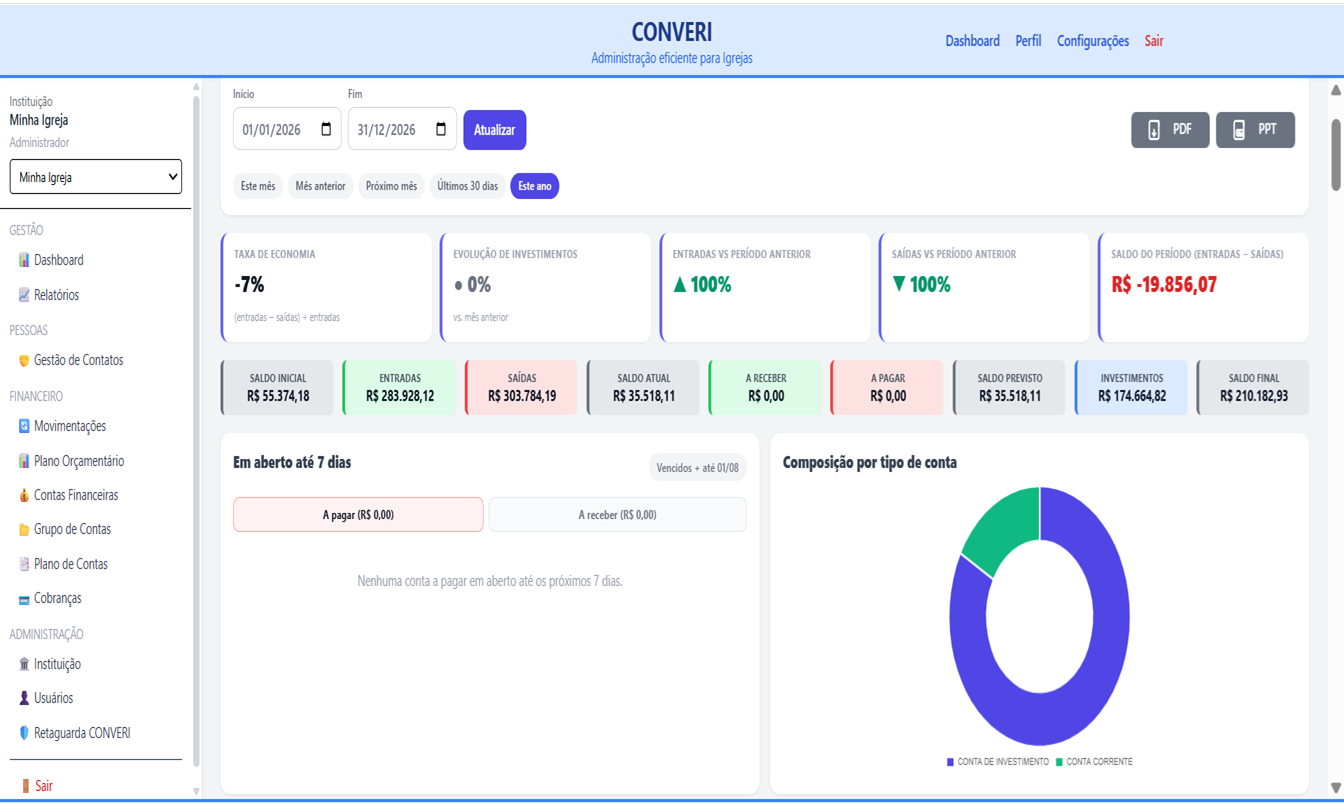The image size is (1344, 803).
Task: Click the SALDO INICIAL card
Action: tap(277, 388)
